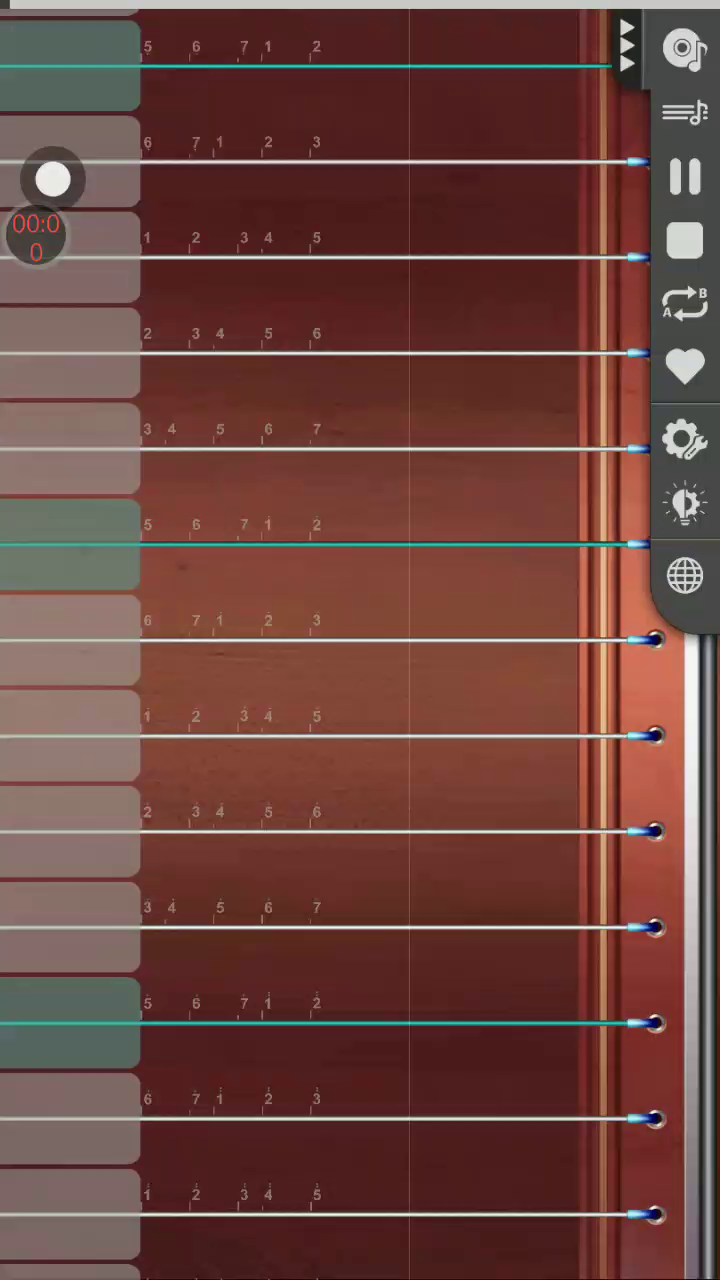Toggle the lightbulb hint mode

tap(685, 505)
